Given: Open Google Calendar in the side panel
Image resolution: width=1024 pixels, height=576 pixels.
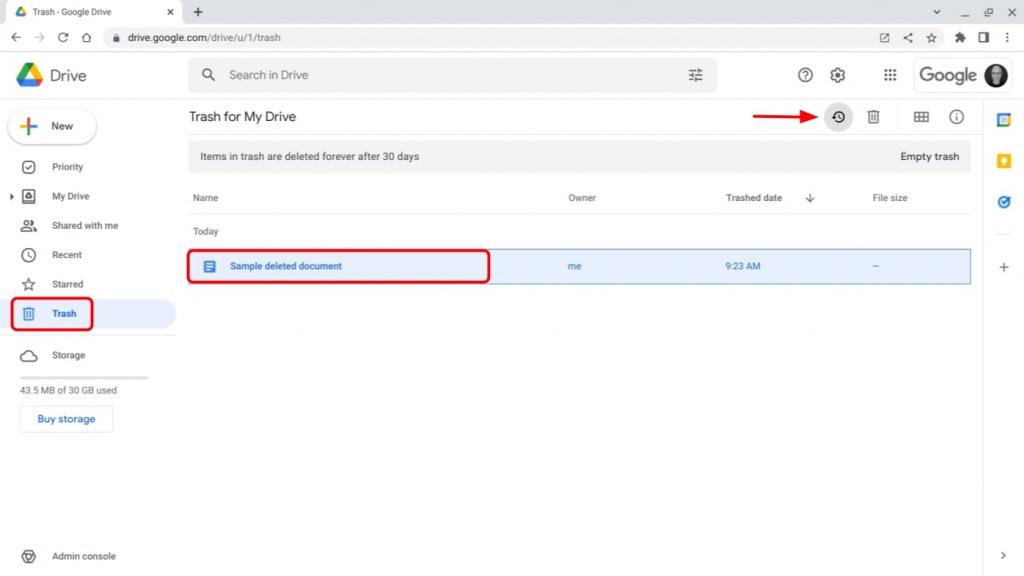Looking at the screenshot, I should (1003, 119).
